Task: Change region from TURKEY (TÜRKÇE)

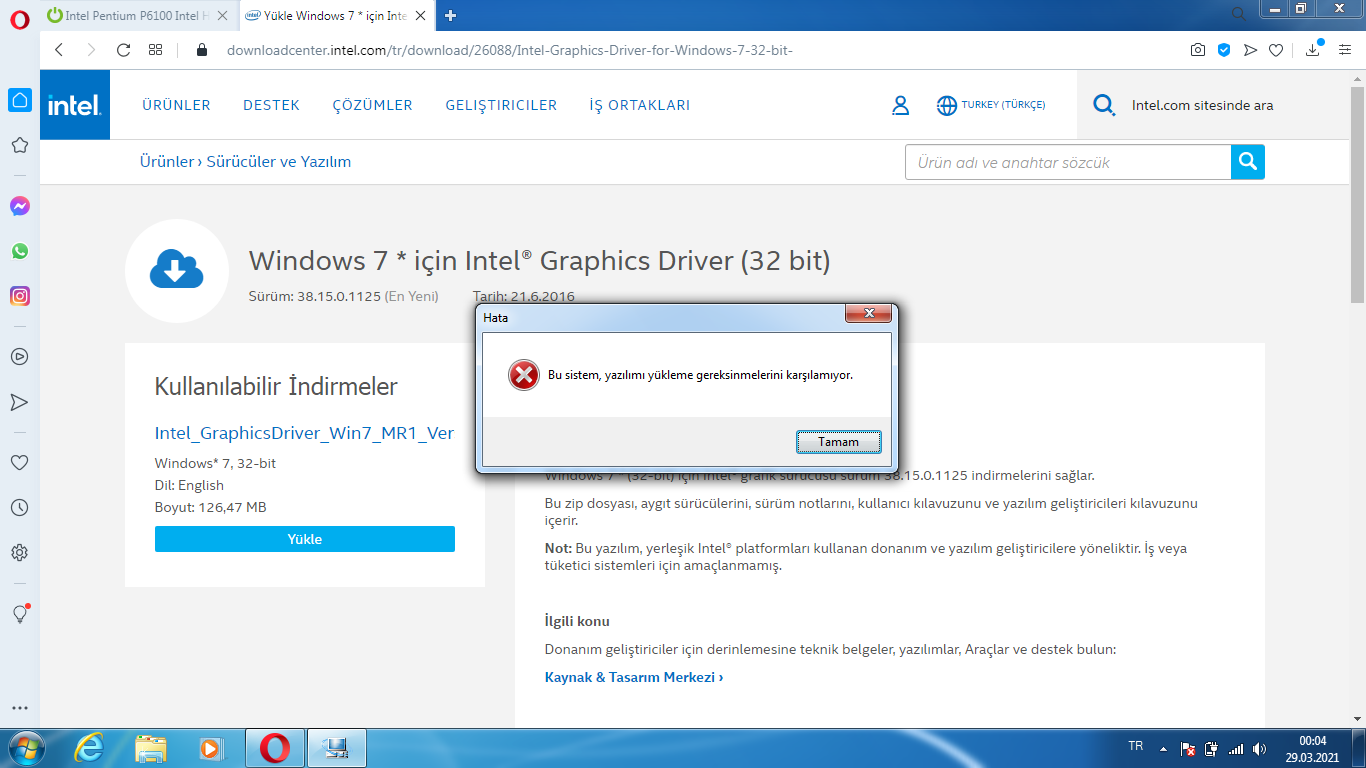Action: (x=991, y=105)
